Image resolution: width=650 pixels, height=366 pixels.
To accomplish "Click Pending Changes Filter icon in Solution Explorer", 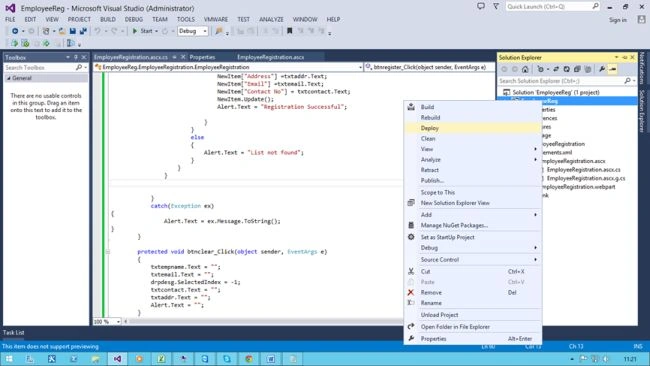I will [x=540, y=69].
